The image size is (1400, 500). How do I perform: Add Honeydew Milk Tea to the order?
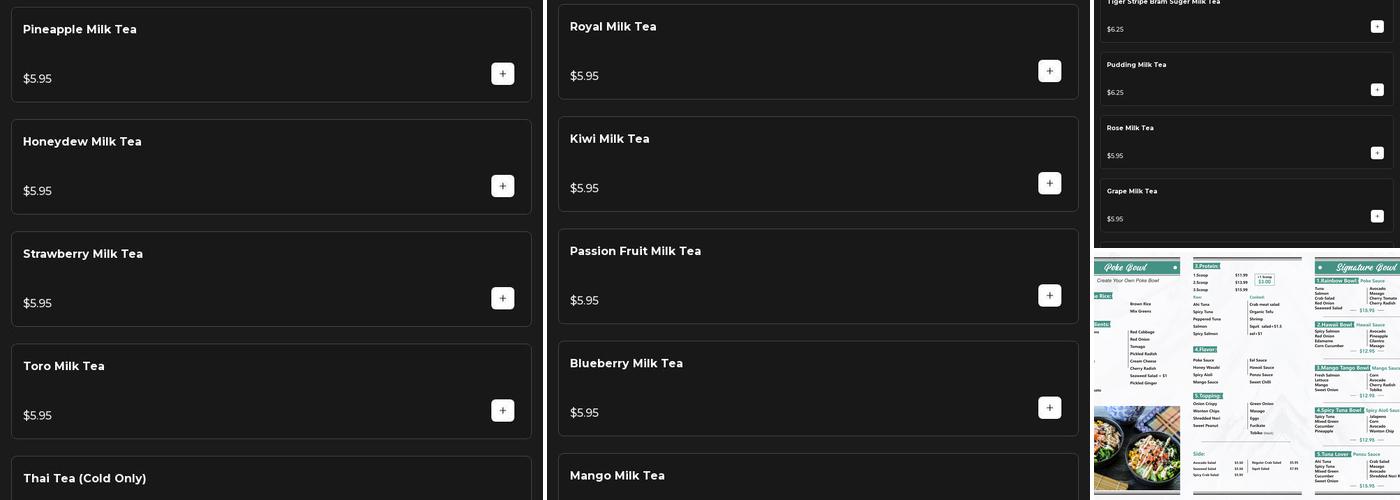point(502,186)
